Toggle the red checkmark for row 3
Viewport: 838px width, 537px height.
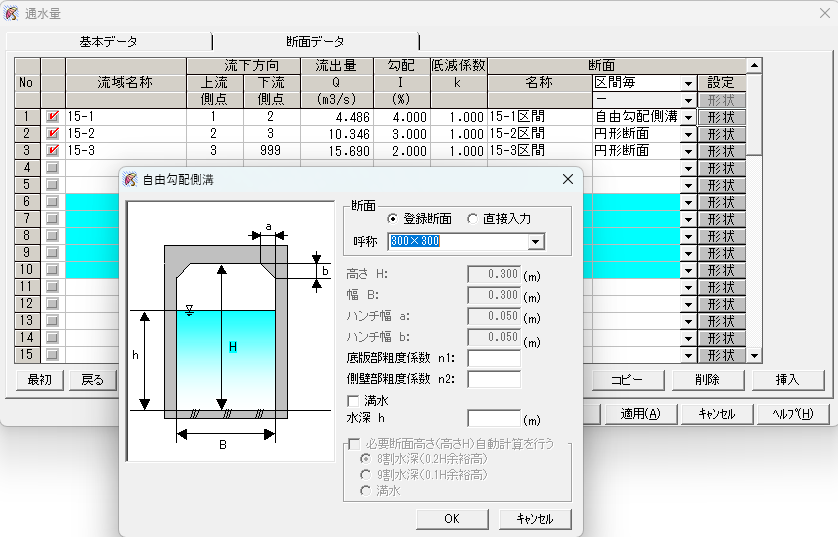point(52,151)
